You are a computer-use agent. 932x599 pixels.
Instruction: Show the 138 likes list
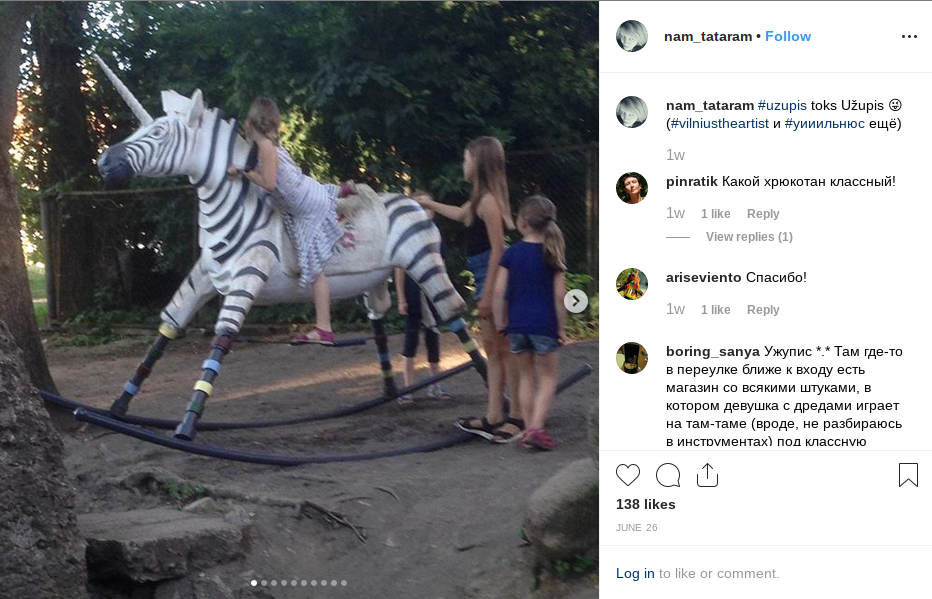[x=646, y=504]
